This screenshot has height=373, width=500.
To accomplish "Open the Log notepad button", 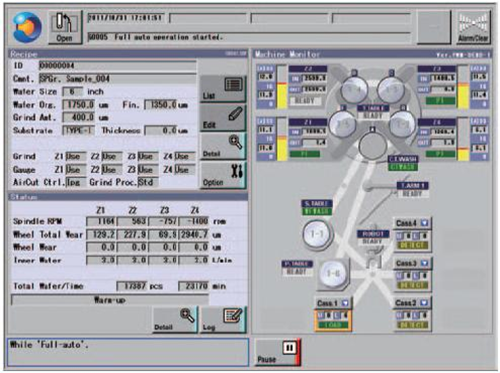I will tap(223, 320).
